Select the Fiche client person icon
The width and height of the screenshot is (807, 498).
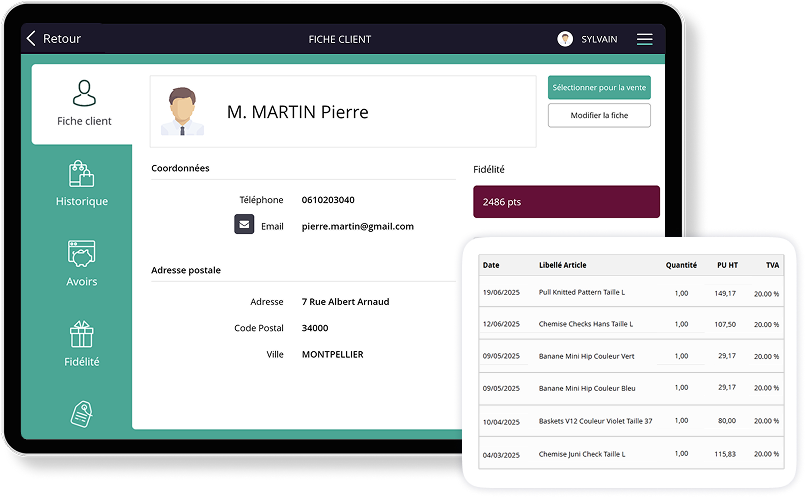pos(84,93)
